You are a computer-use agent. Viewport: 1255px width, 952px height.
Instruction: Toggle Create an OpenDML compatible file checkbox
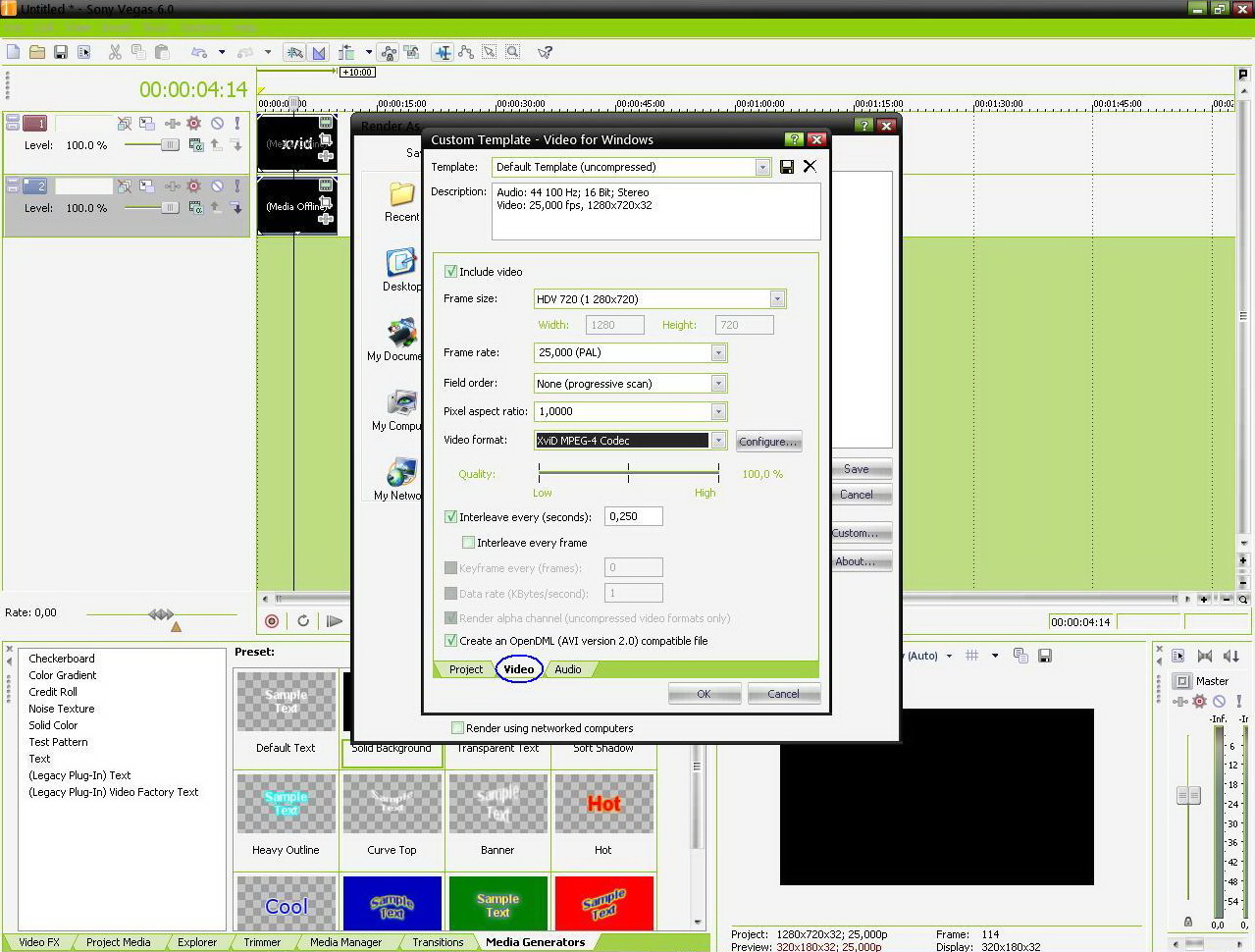point(450,640)
